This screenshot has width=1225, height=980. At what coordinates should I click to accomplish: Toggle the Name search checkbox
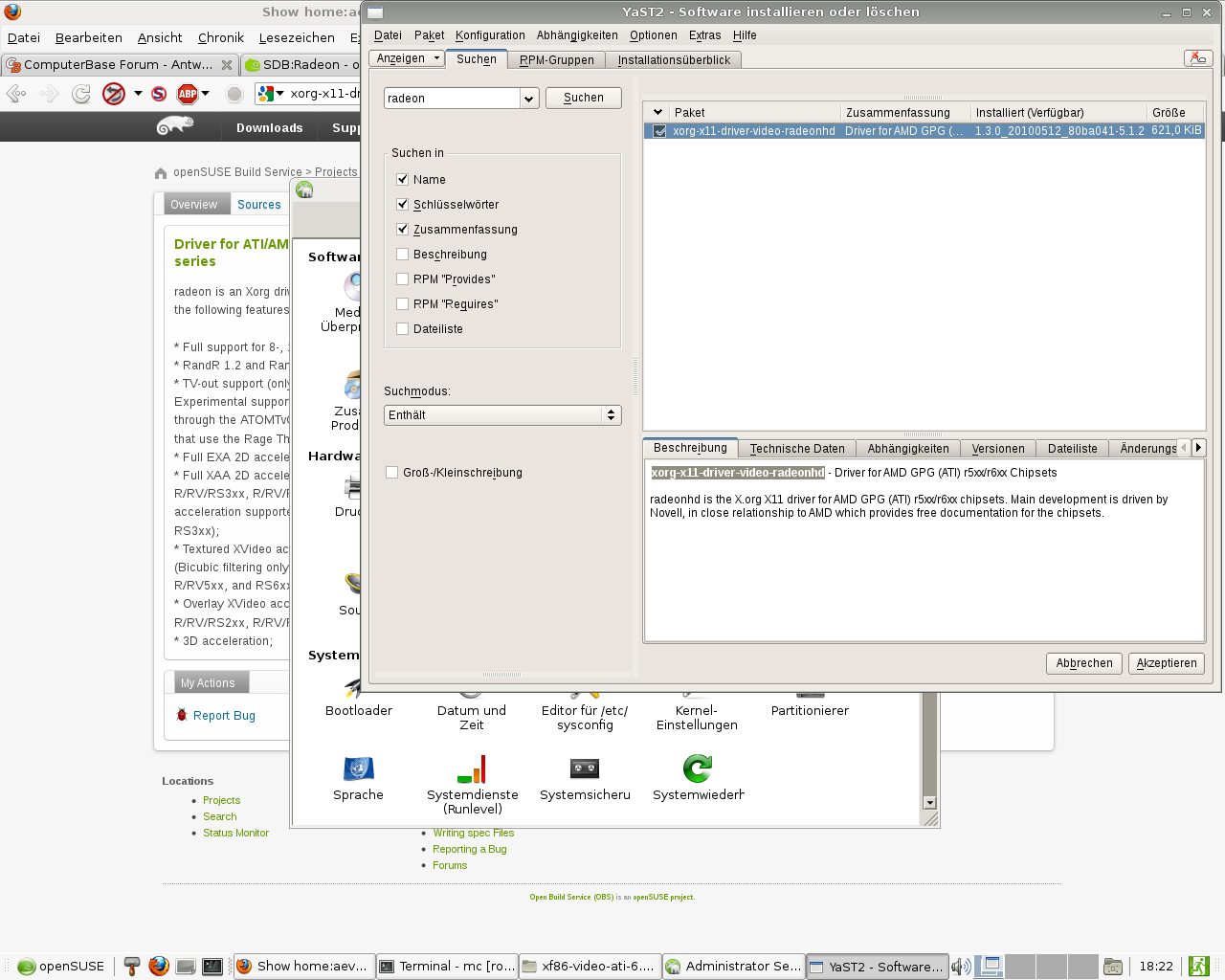pos(402,179)
